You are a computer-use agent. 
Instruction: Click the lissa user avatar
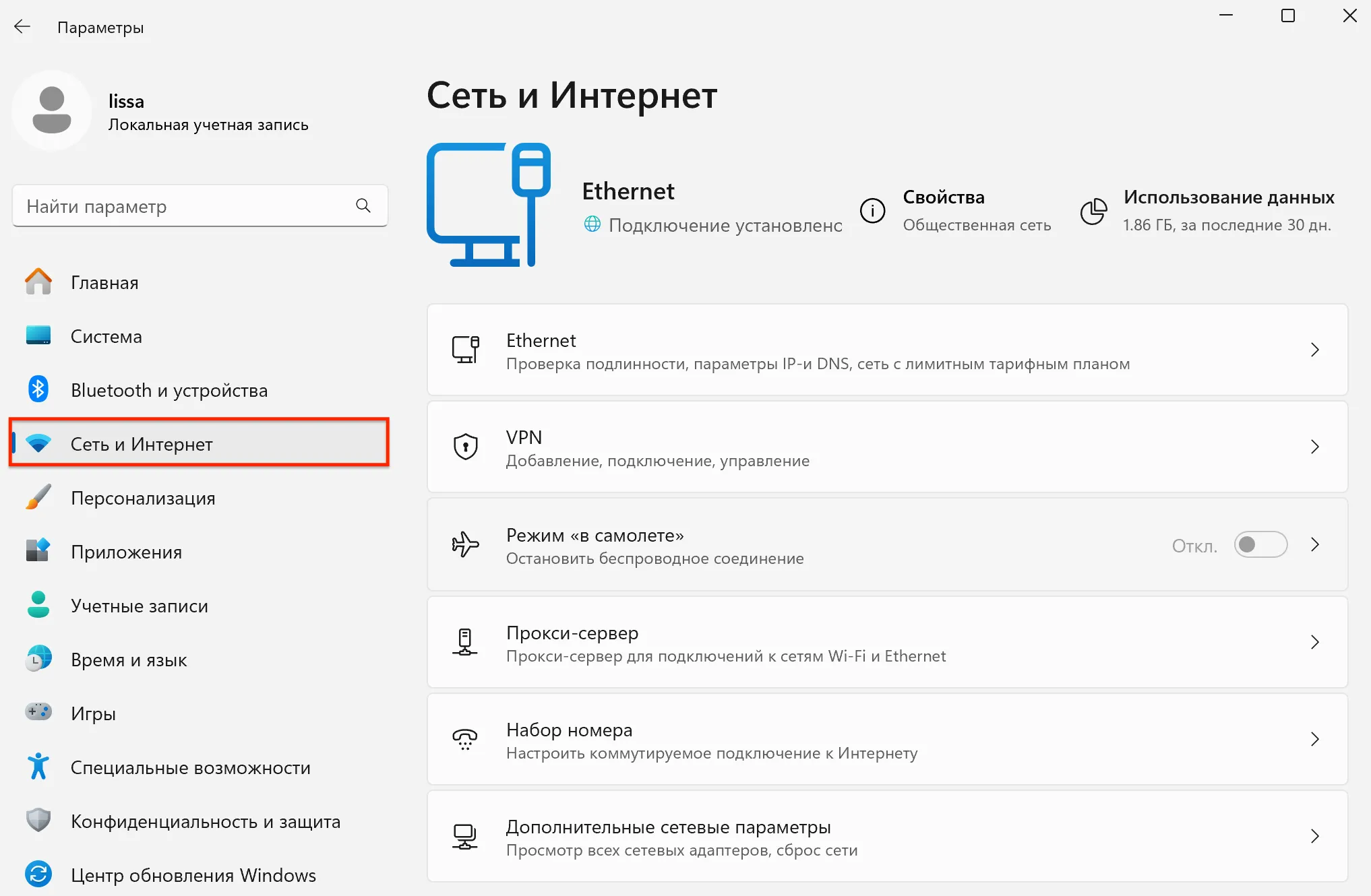coord(52,110)
